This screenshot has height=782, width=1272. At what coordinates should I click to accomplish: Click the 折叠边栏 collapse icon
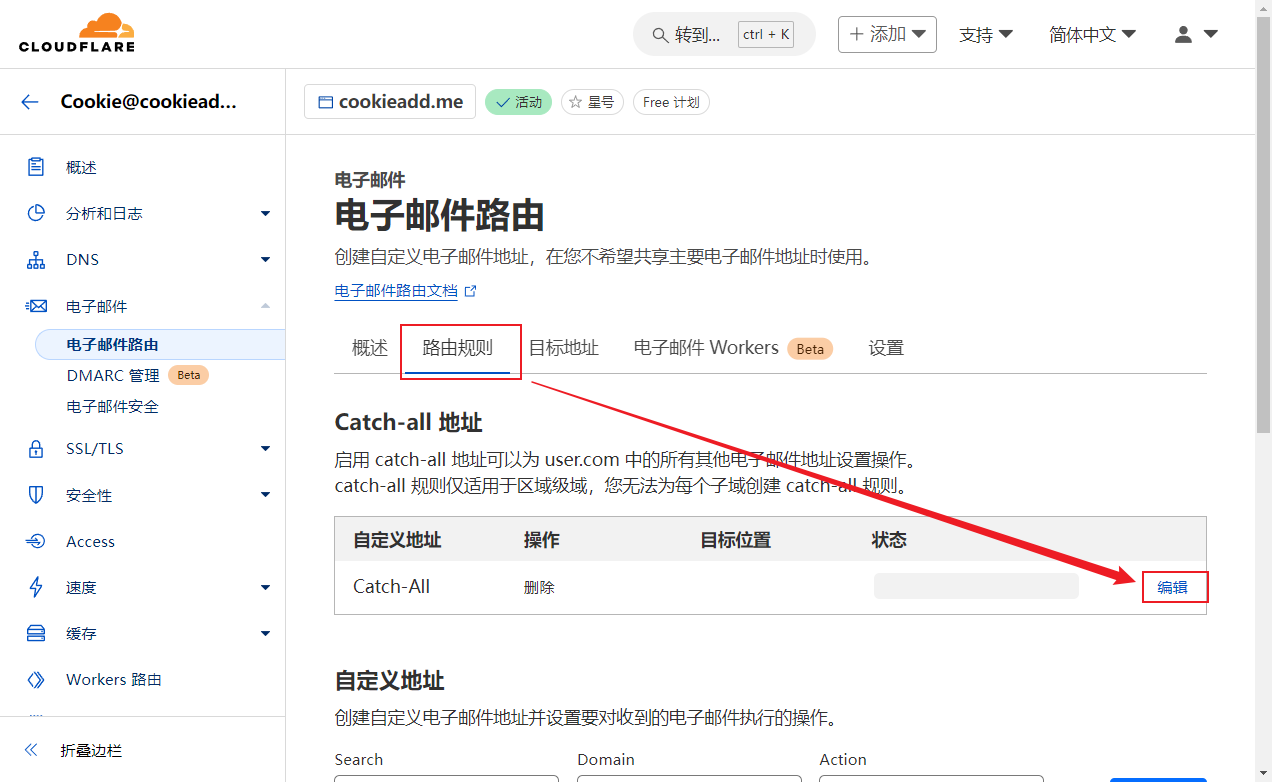tap(31, 750)
